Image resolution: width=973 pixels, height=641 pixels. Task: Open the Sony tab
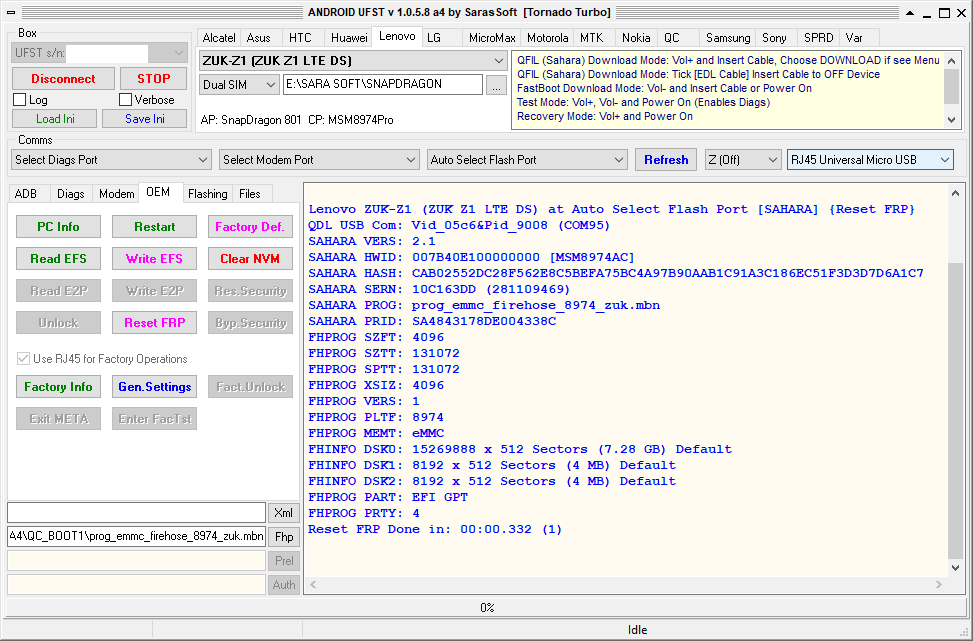coord(774,38)
